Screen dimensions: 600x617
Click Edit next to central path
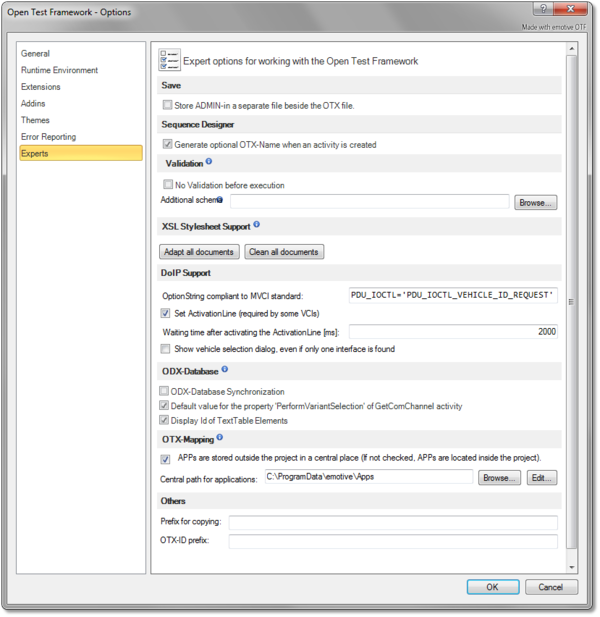coord(541,478)
